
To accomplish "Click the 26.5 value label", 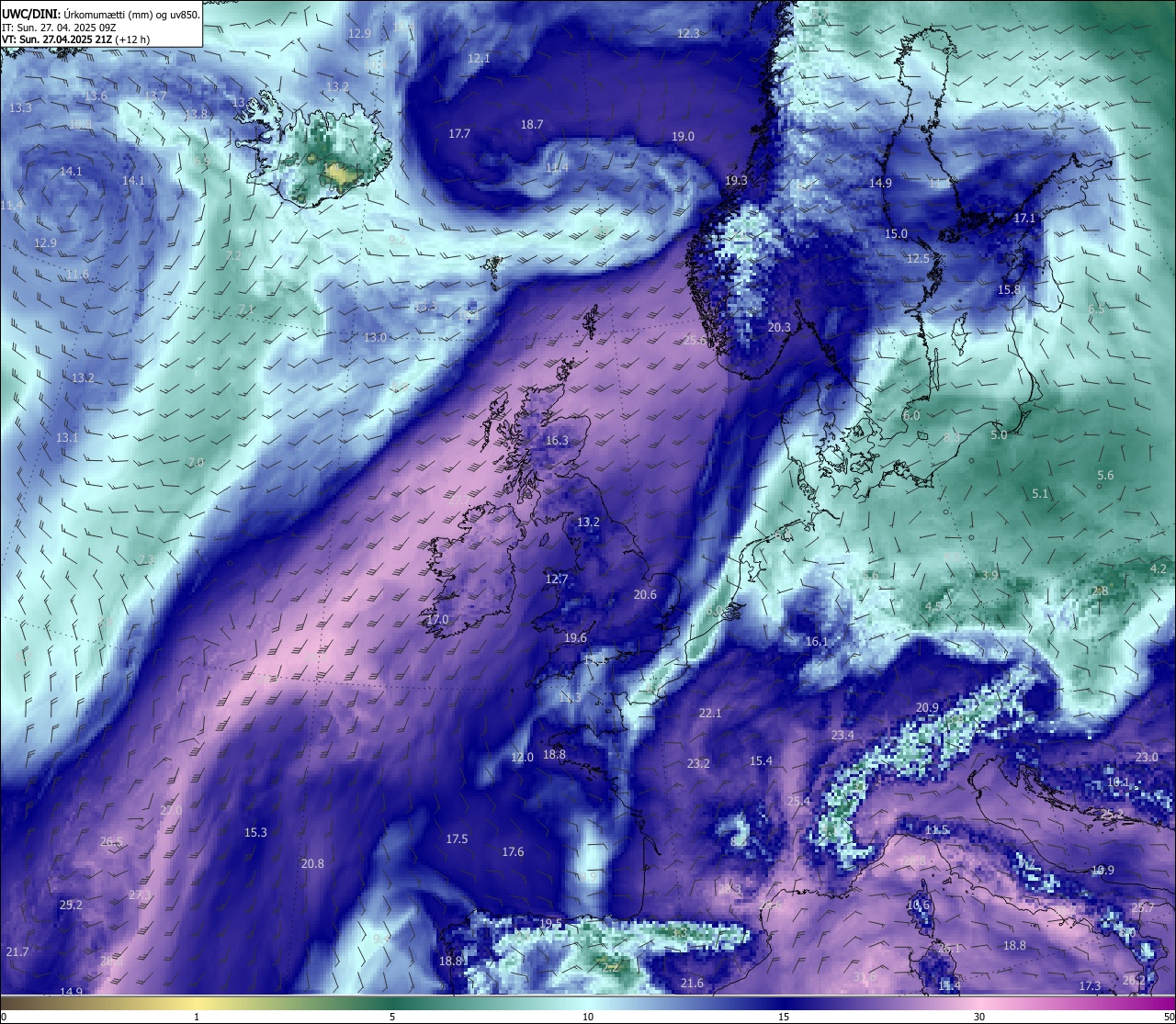I will click(111, 841).
